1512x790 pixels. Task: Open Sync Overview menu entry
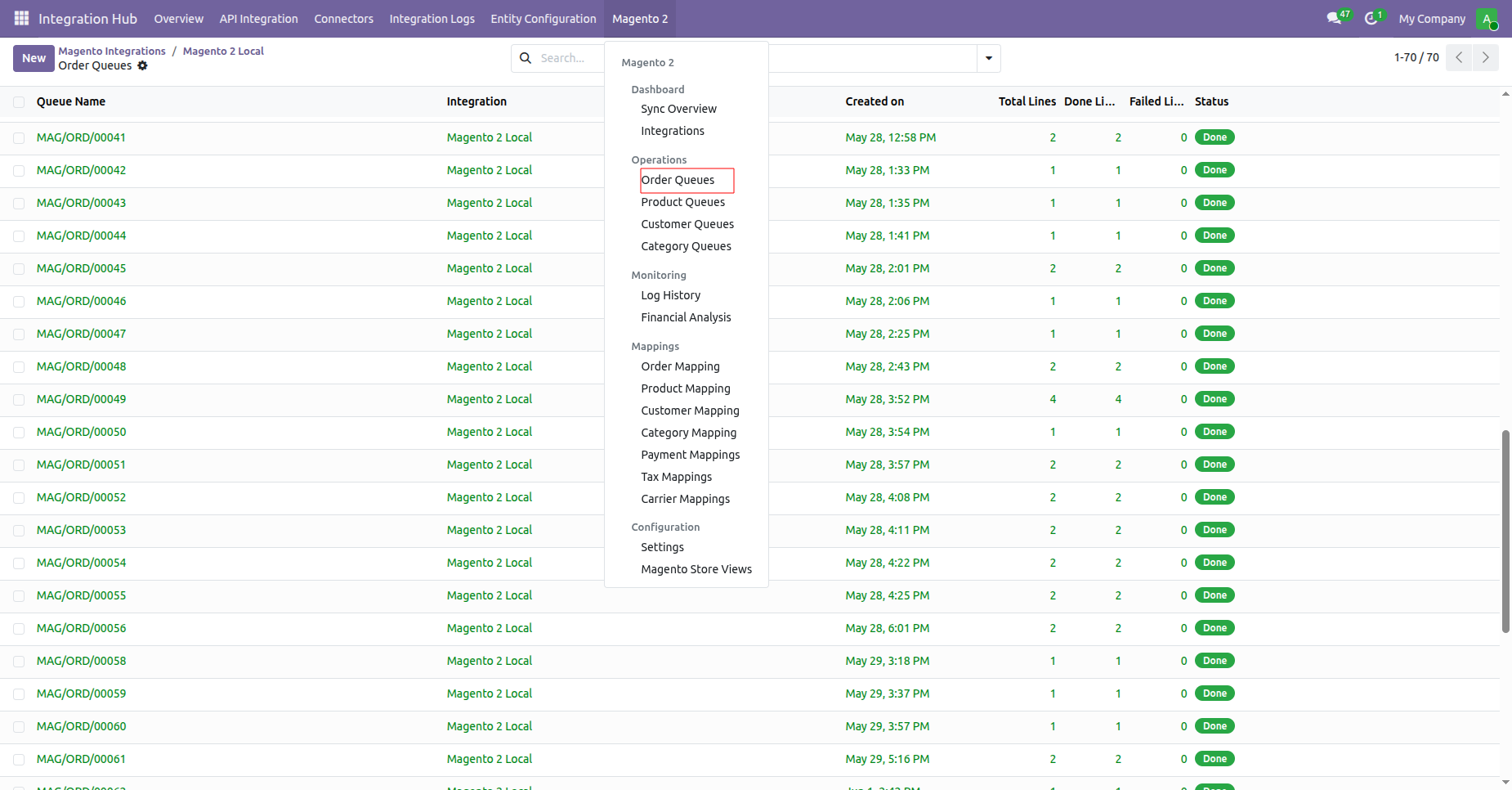[678, 109]
